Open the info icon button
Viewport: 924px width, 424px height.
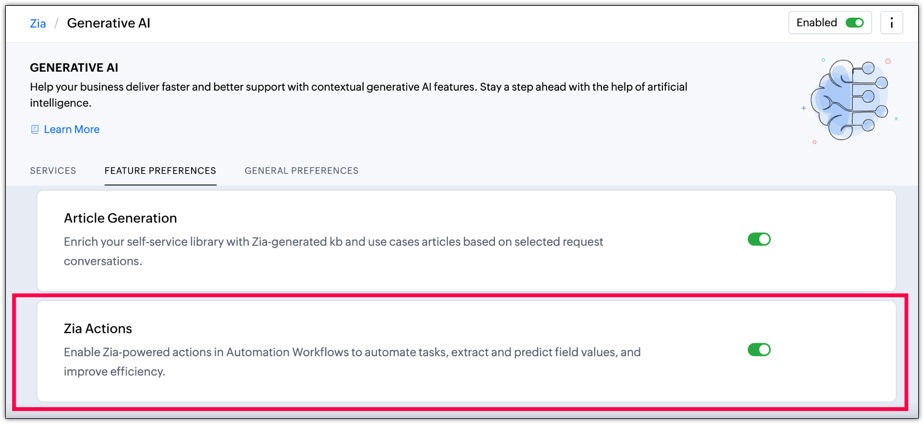click(x=891, y=23)
